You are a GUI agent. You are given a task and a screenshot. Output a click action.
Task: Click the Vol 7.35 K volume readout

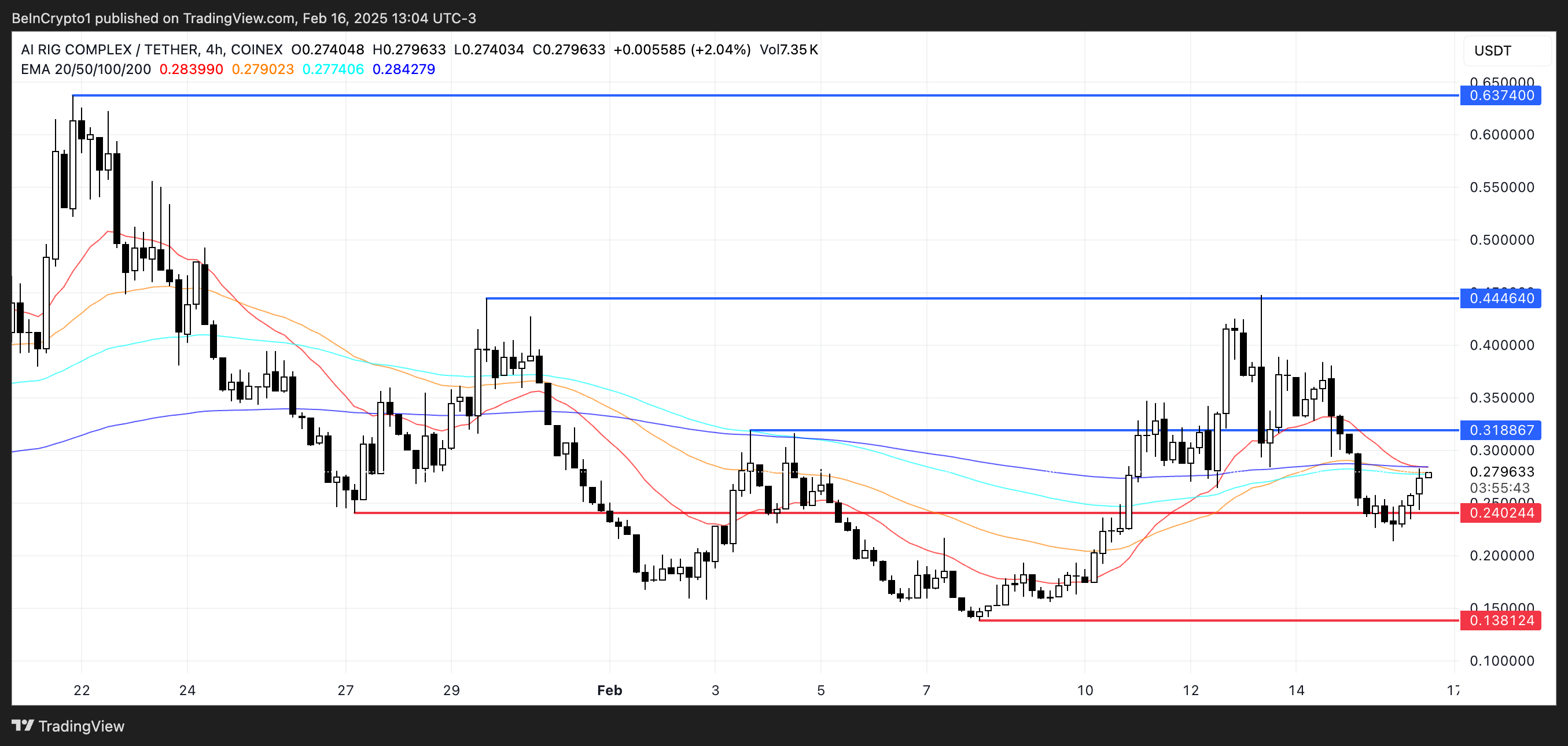click(789, 49)
